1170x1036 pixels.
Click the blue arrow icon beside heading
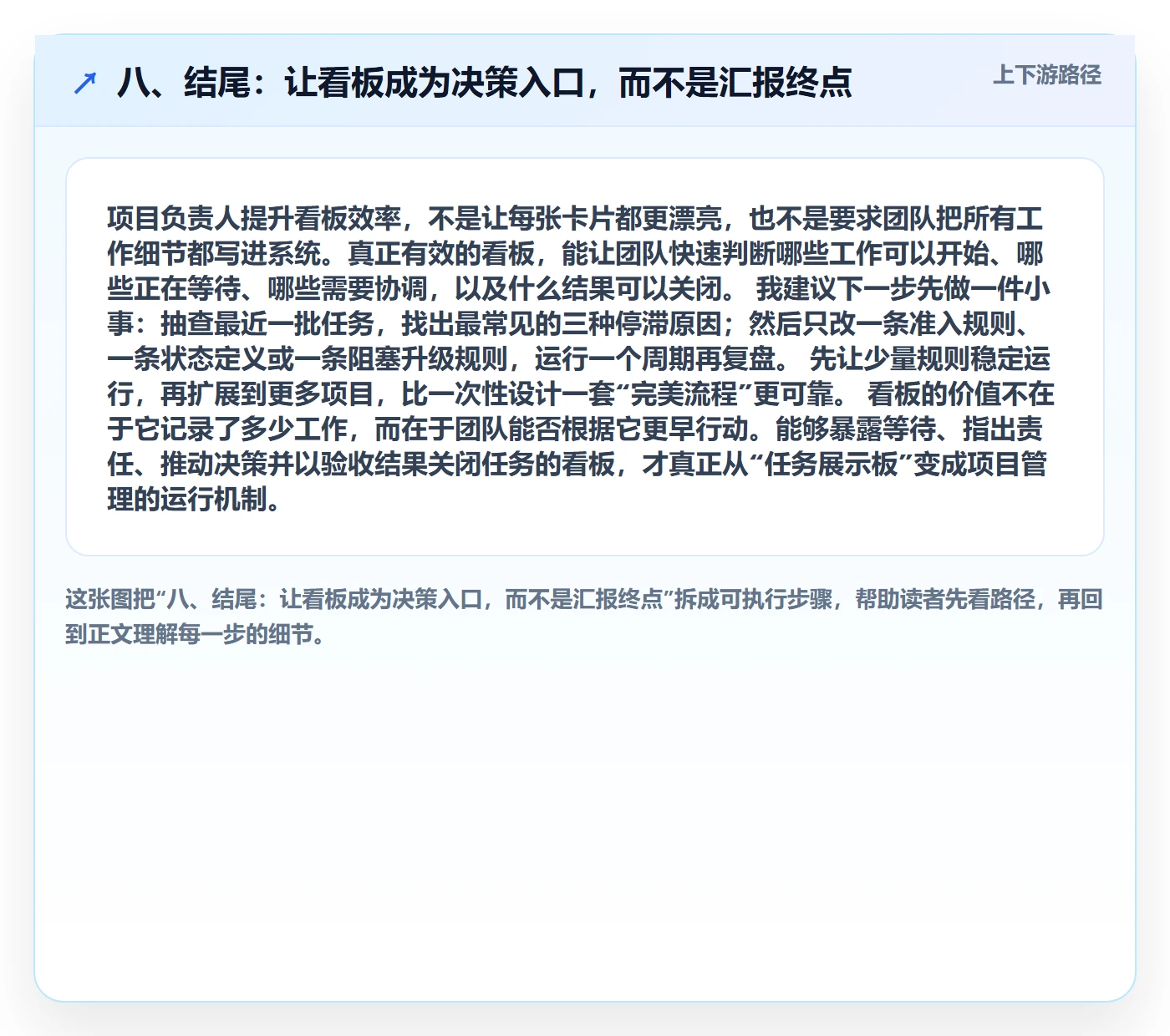pyautogui.click(x=85, y=83)
